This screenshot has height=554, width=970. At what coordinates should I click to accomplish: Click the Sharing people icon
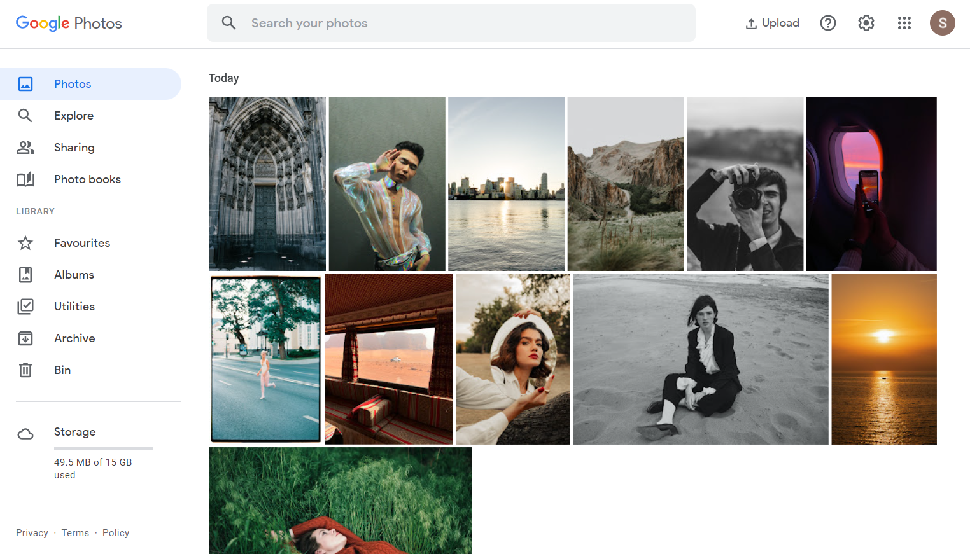(x=25, y=147)
